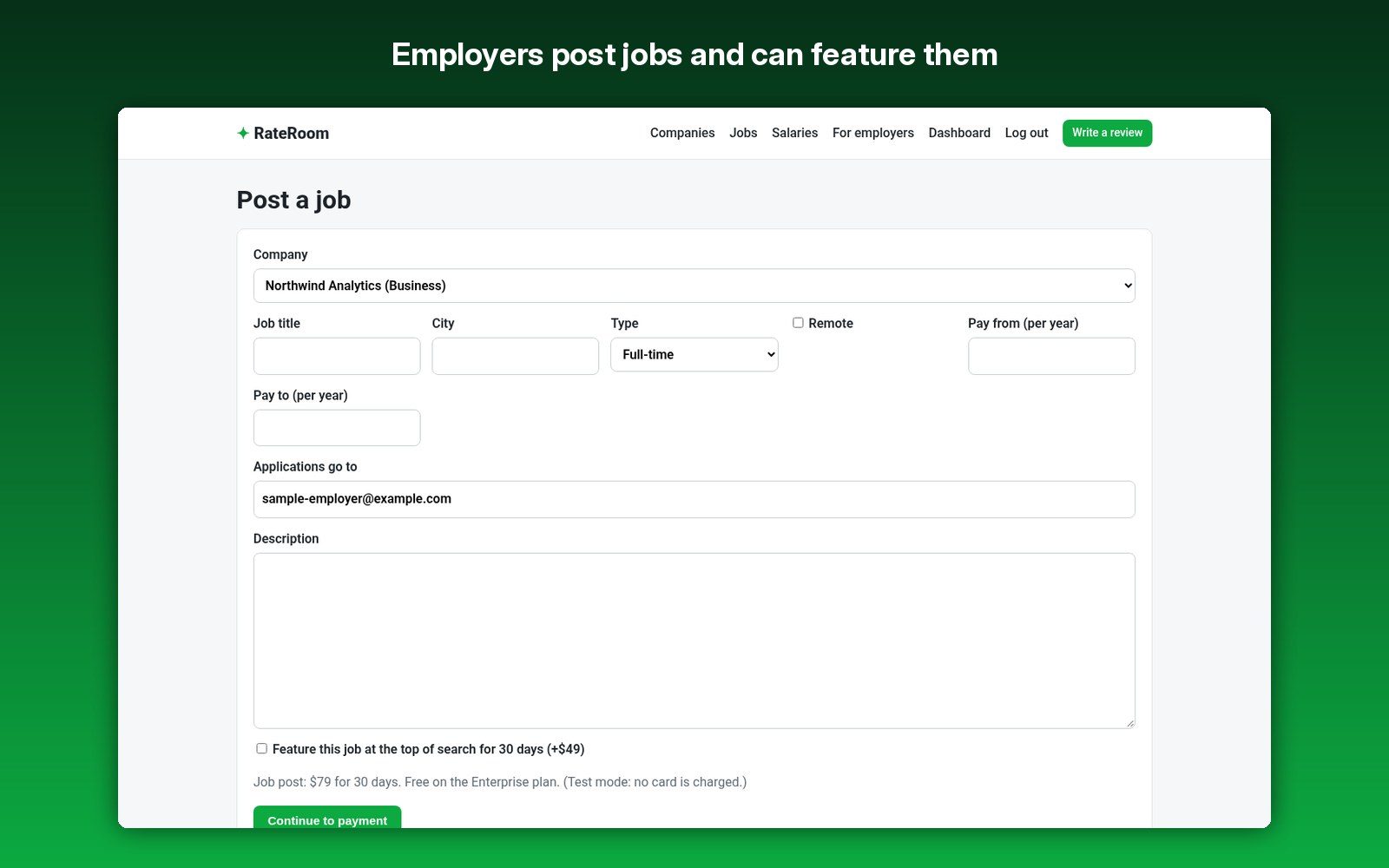Screen dimensions: 1389x868
Task: Click the 'Post a job' heading
Action: point(293,200)
